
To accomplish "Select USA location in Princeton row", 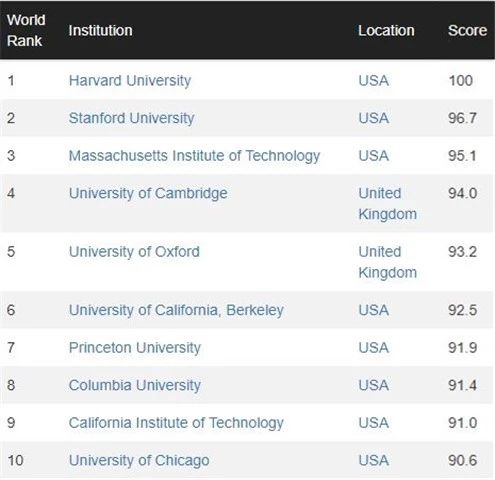I will [x=374, y=348].
